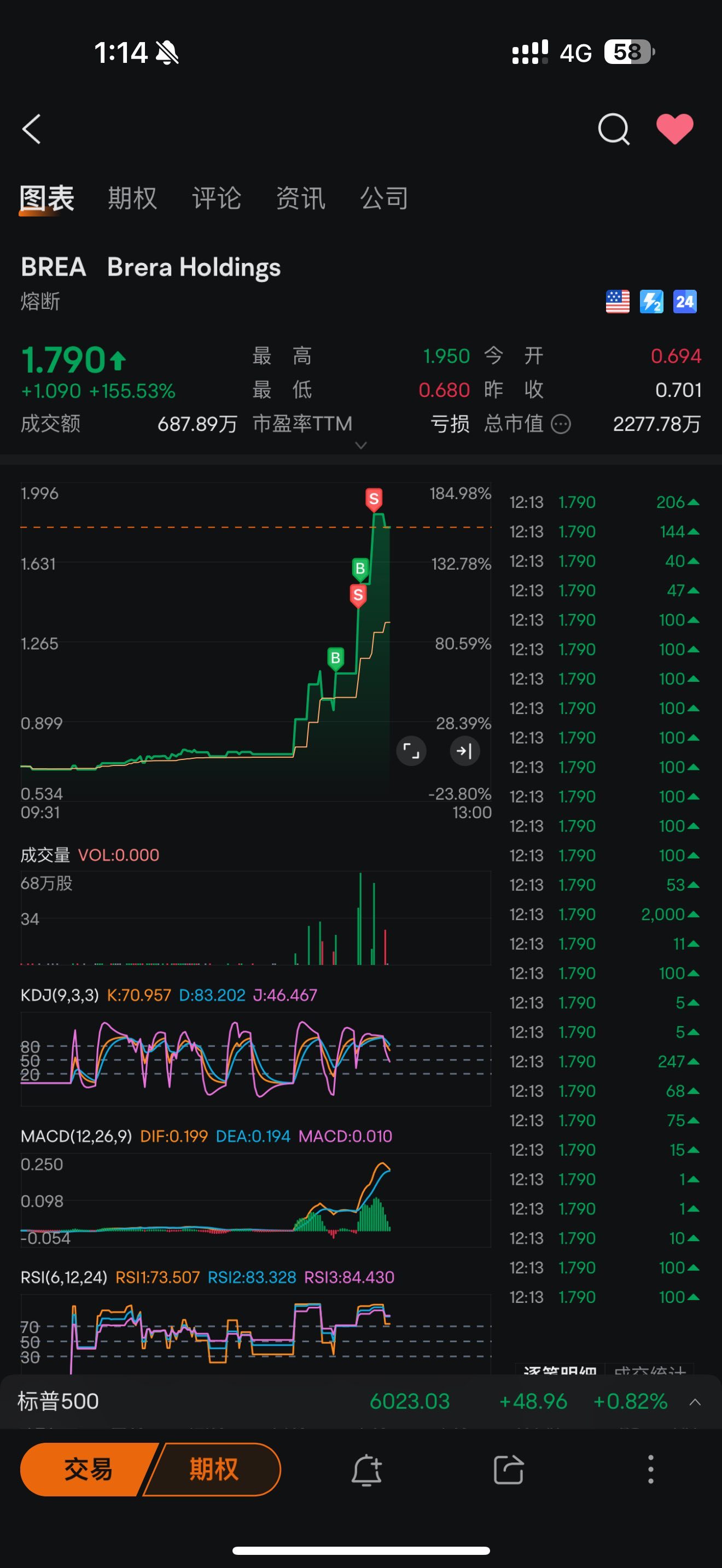Screen dimensions: 722x1568
Task: Tap the battery indicator showing 58
Action: (629, 52)
